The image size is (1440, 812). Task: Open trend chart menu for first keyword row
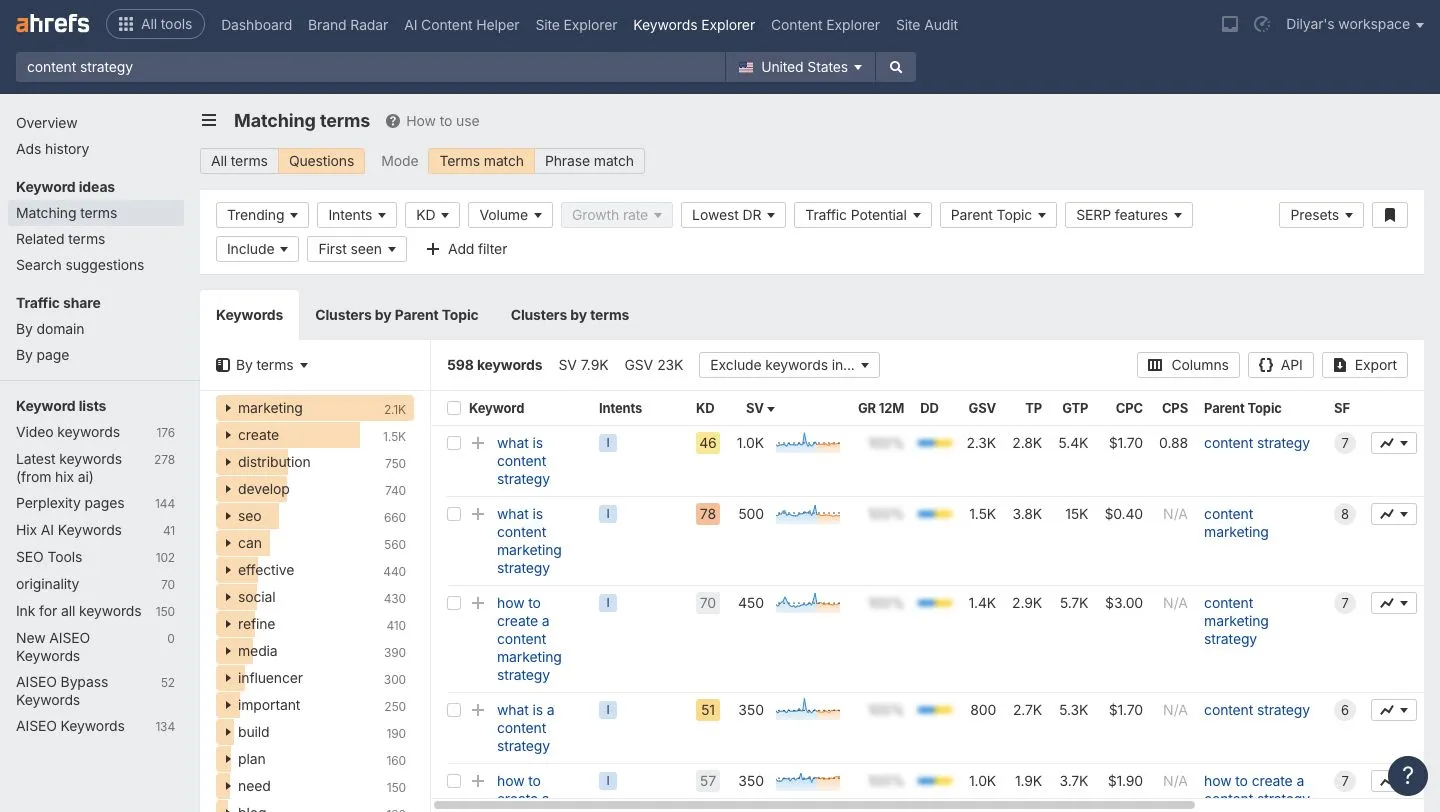click(1394, 443)
